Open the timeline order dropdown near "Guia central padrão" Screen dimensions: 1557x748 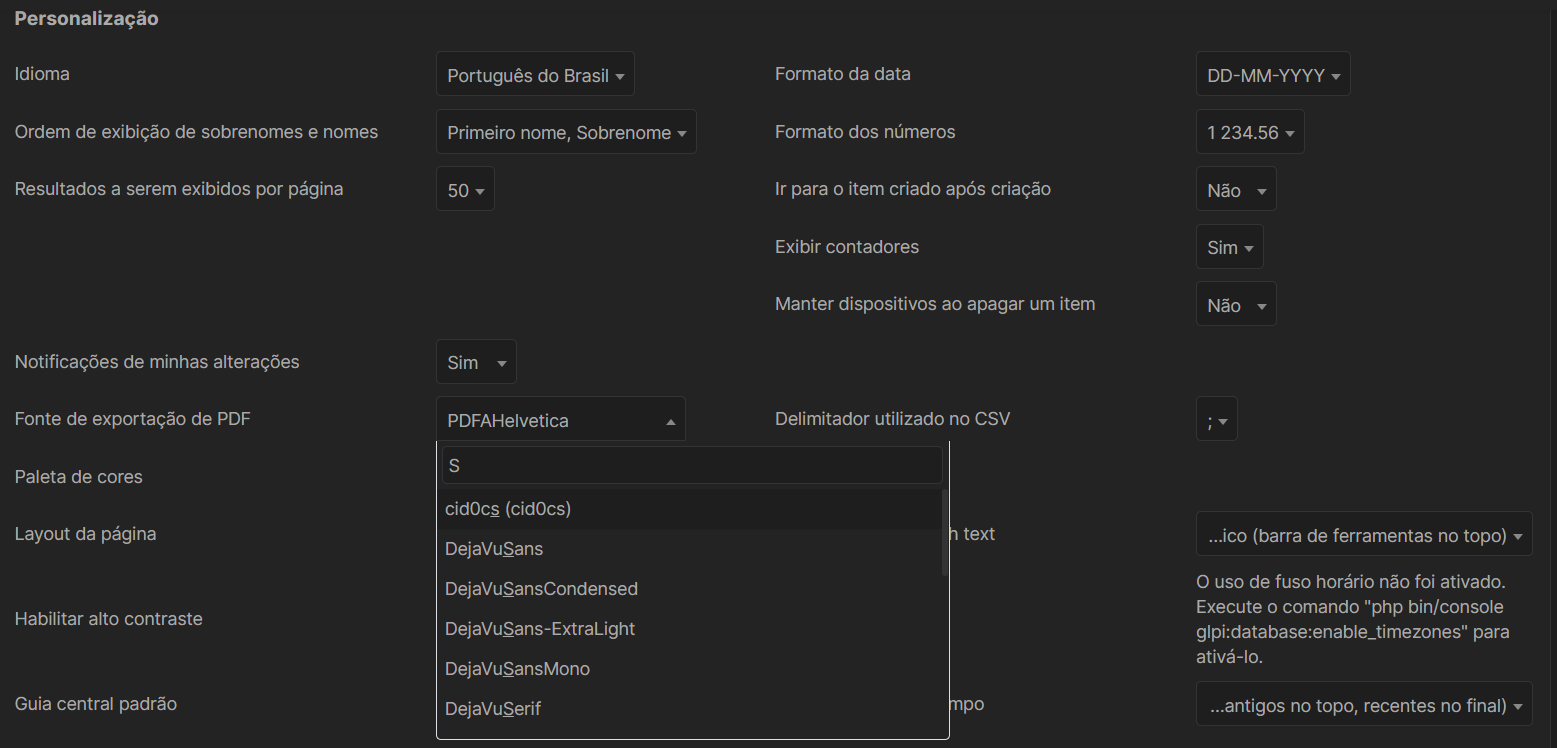coord(1363,703)
